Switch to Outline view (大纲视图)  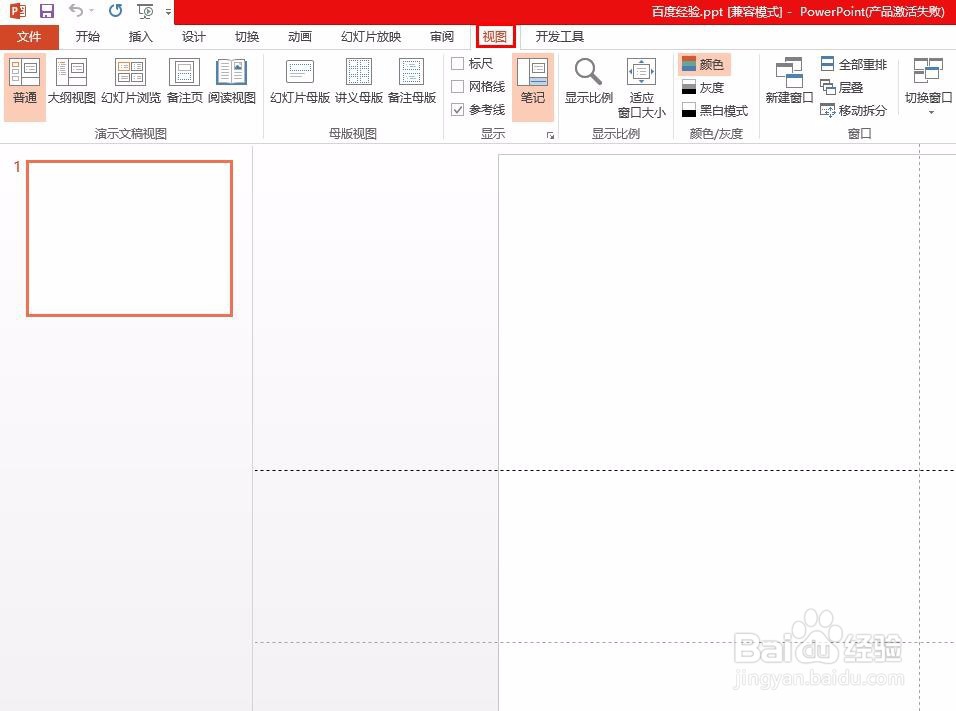coord(71,82)
